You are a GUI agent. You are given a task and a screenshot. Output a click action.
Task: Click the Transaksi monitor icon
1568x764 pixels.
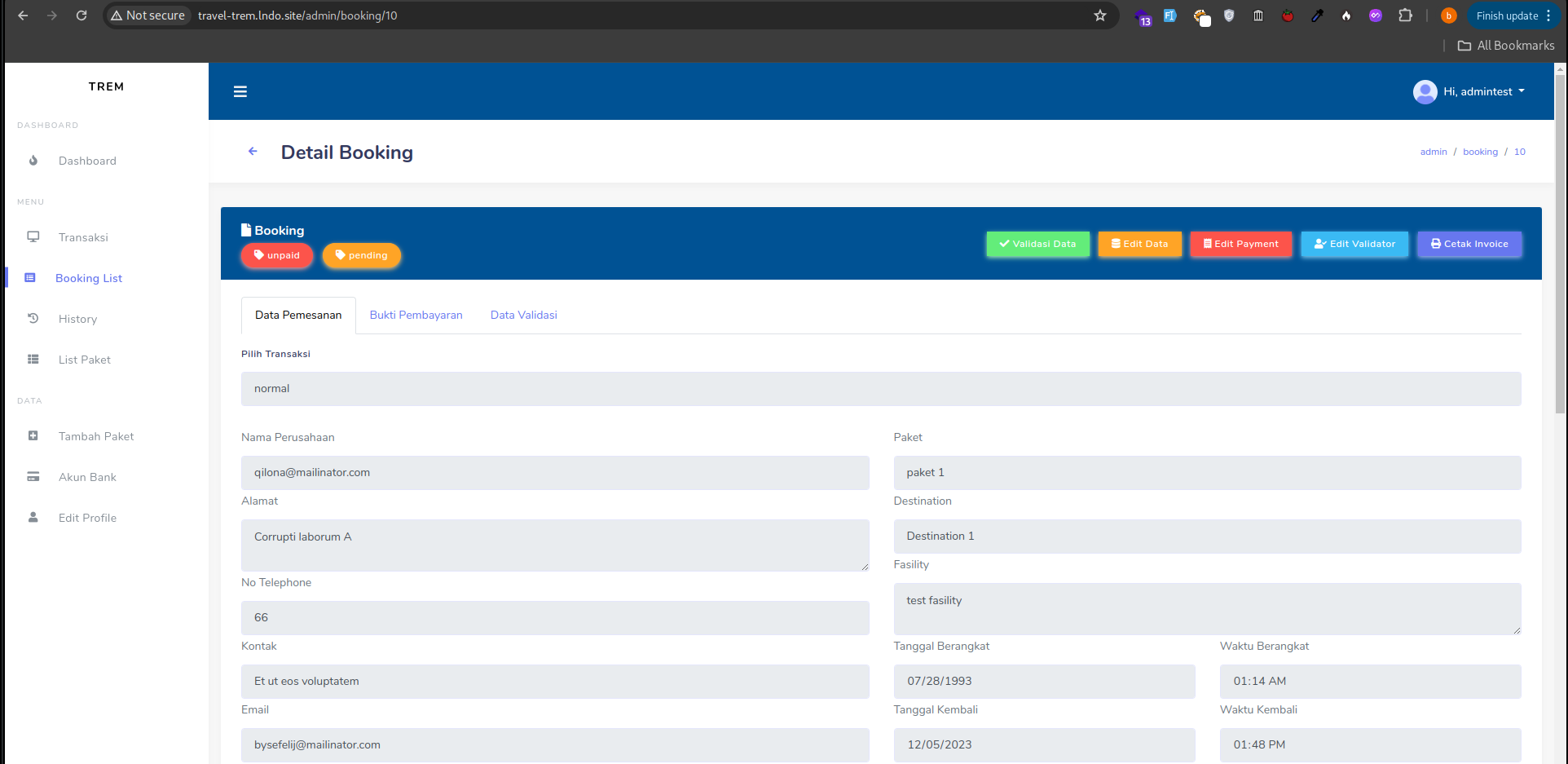(x=33, y=237)
